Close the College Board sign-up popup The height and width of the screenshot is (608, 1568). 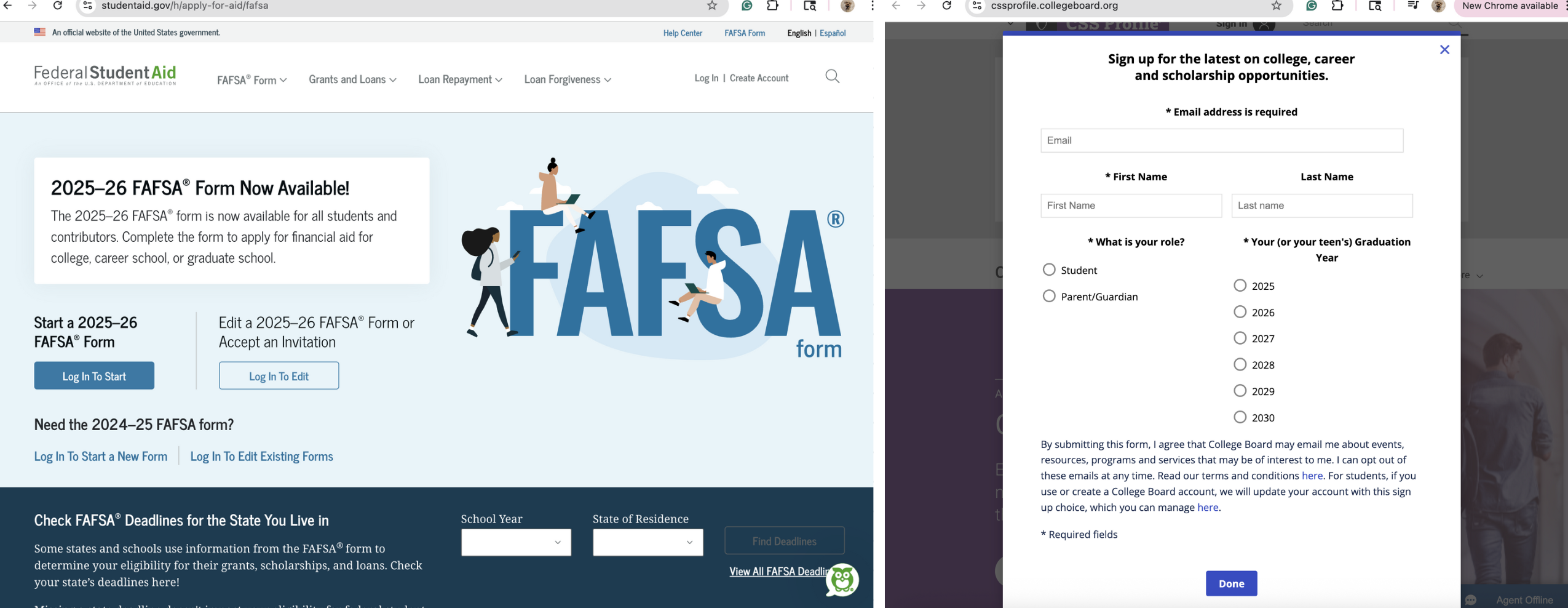click(1444, 49)
